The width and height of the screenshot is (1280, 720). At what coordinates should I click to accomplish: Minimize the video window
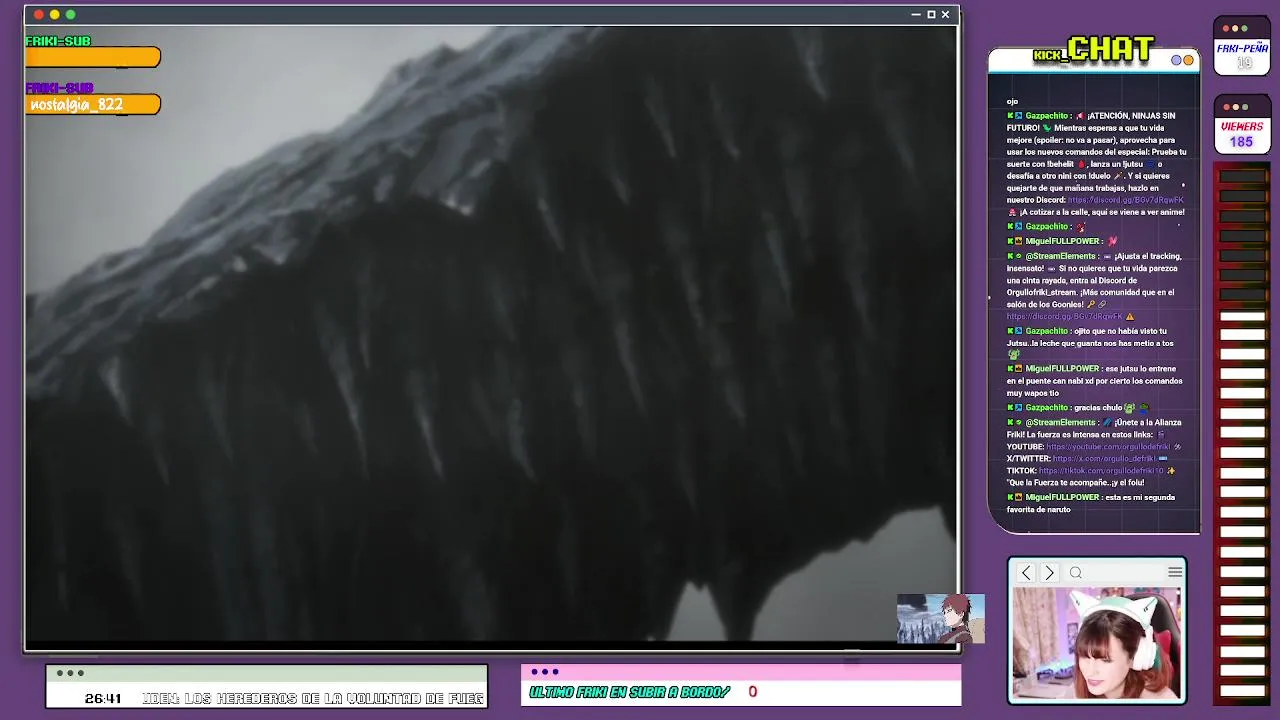(x=915, y=14)
